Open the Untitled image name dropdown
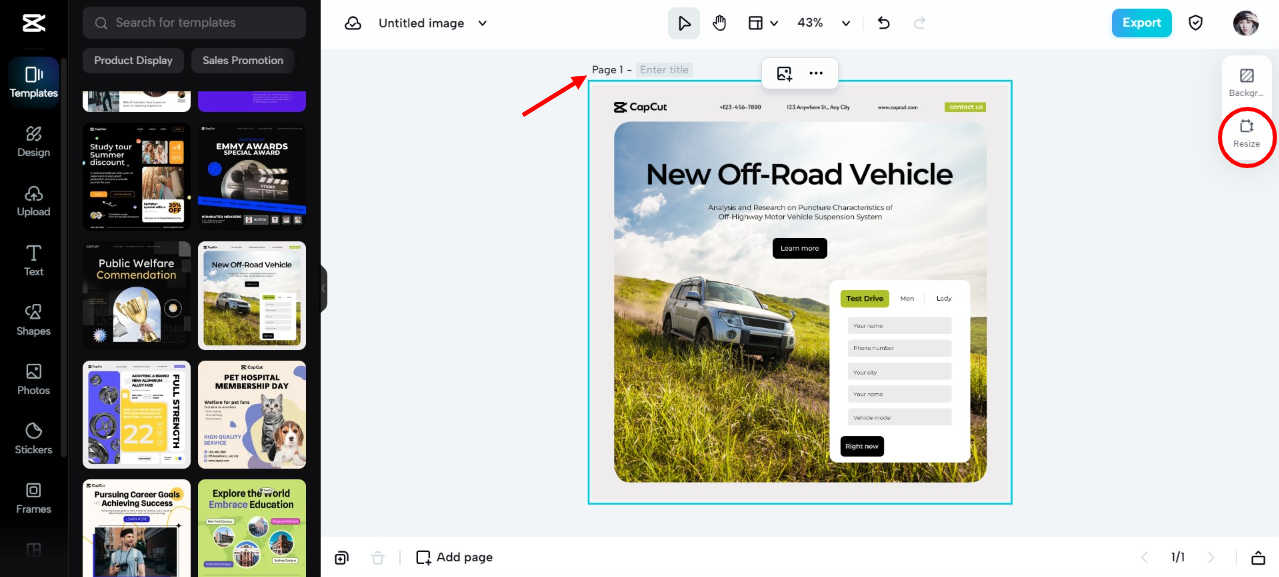The height and width of the screenshot is (577, 1279). (433, 23)
